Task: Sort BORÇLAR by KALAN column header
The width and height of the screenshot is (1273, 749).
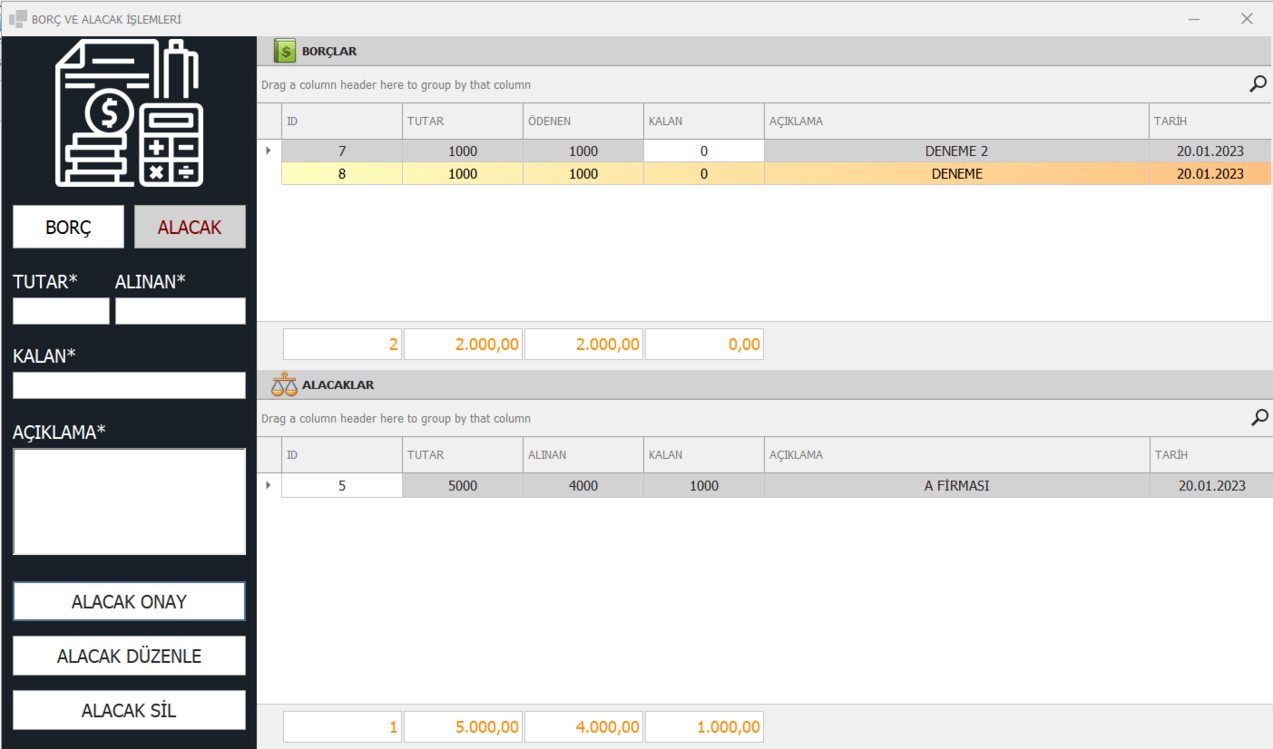Action: coord(704,121)
